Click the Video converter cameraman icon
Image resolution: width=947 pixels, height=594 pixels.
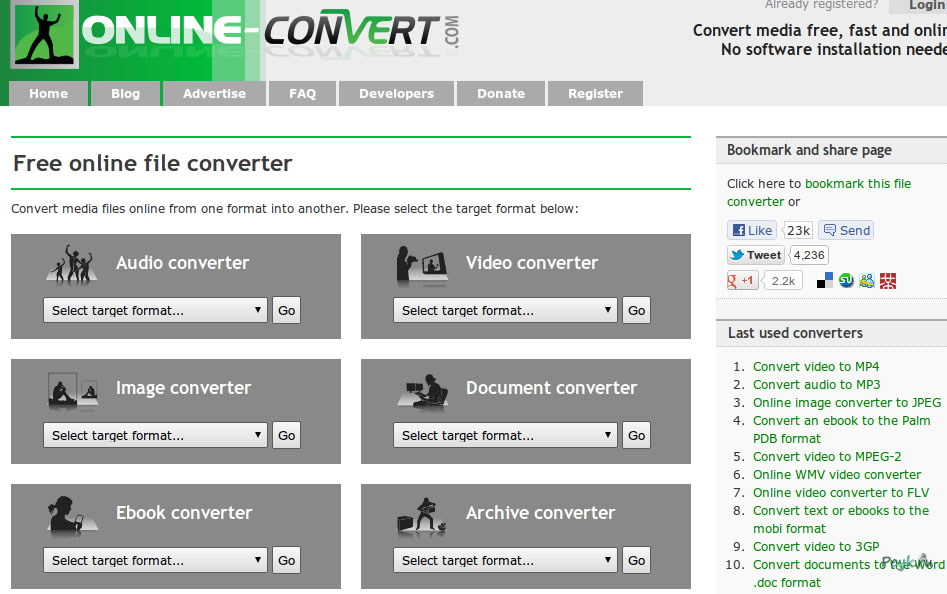click(421, 265)
